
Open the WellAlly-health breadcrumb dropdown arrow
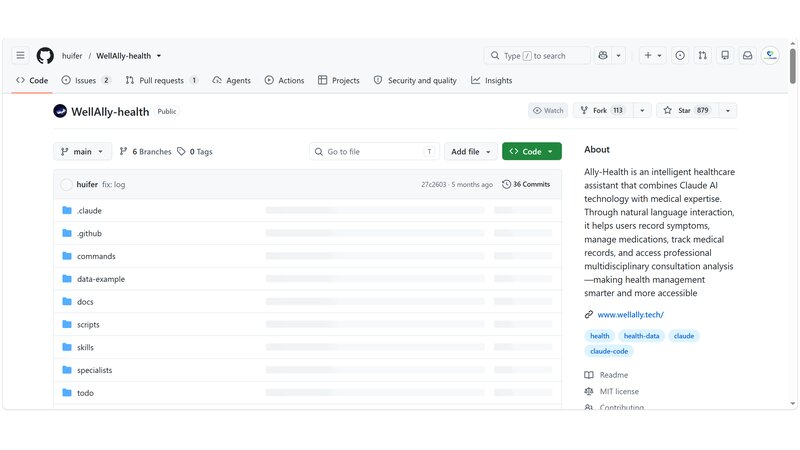coord(159,56)
